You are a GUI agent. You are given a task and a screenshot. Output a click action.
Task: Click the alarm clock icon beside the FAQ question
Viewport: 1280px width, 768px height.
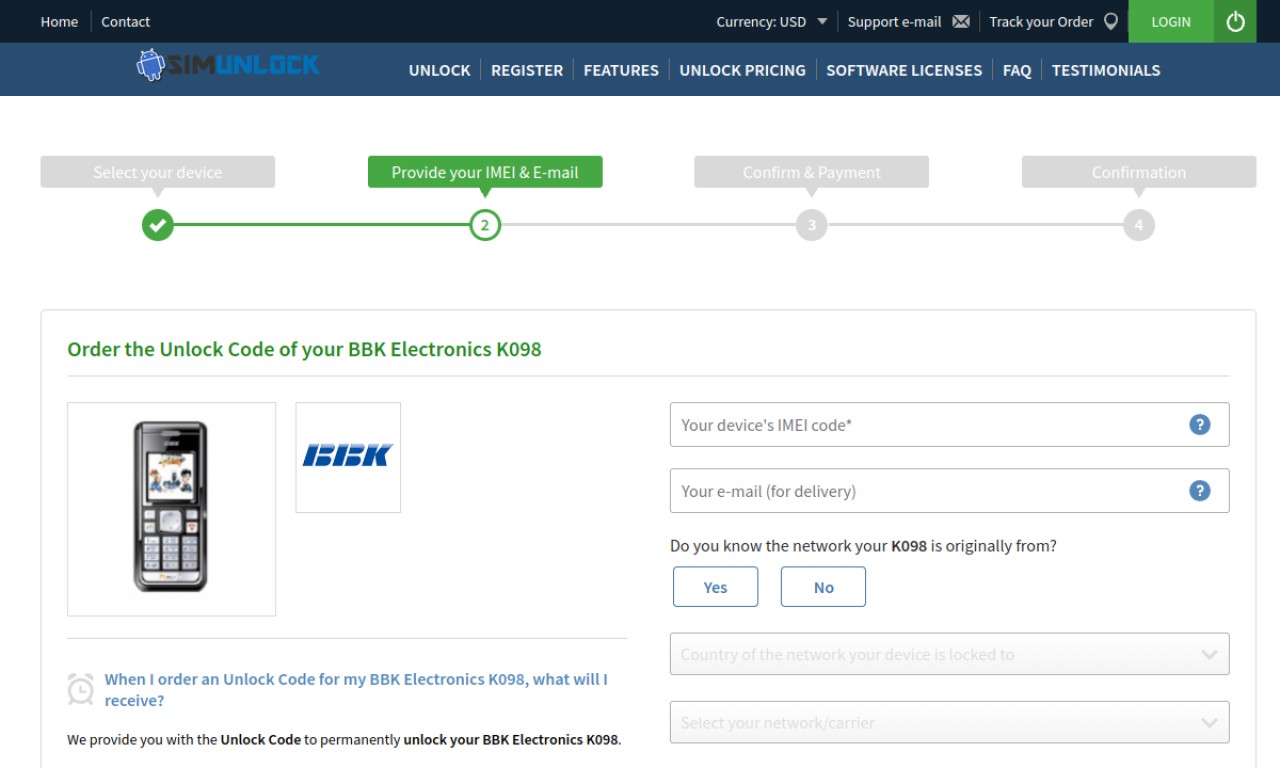coord(81,689)
